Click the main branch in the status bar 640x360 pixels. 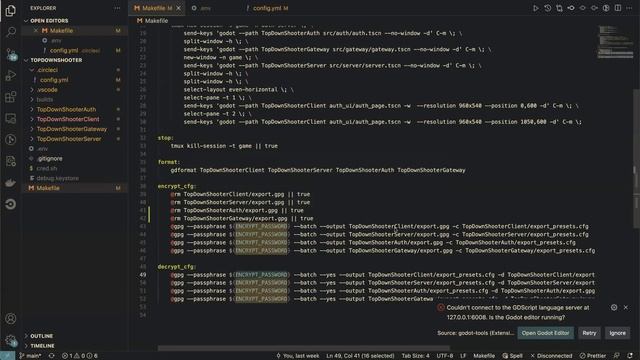(x=30, y=356)
